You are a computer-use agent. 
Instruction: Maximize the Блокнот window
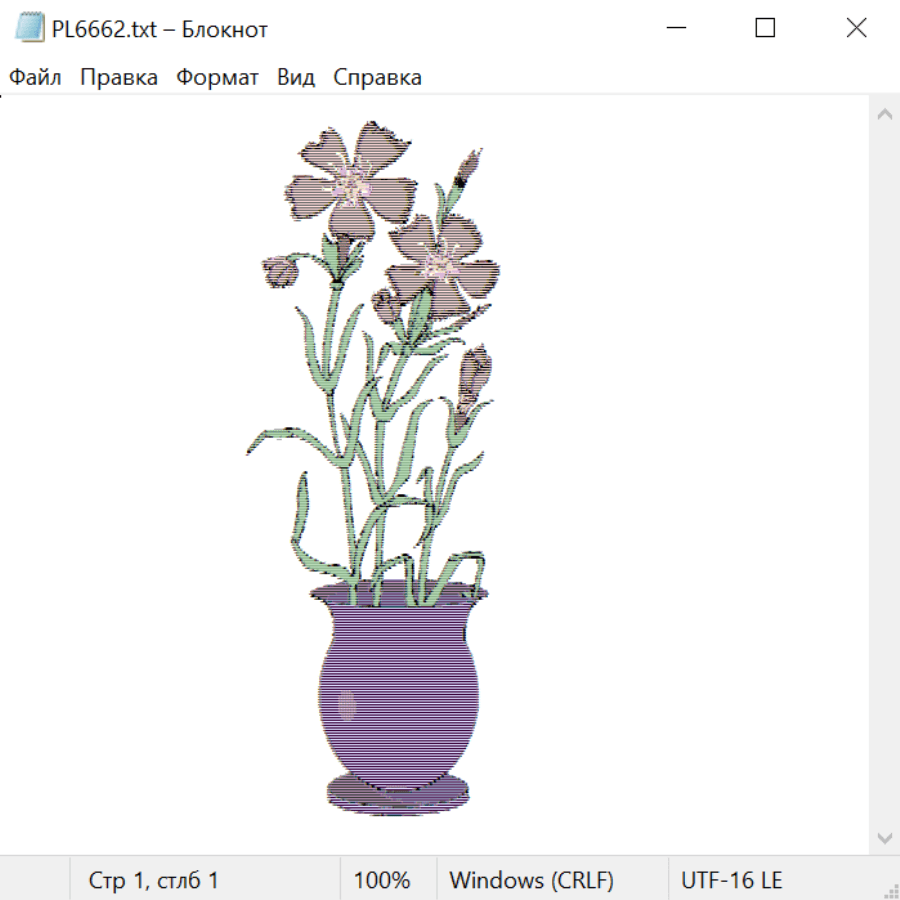pyautogui.click(x=765, y=28)
